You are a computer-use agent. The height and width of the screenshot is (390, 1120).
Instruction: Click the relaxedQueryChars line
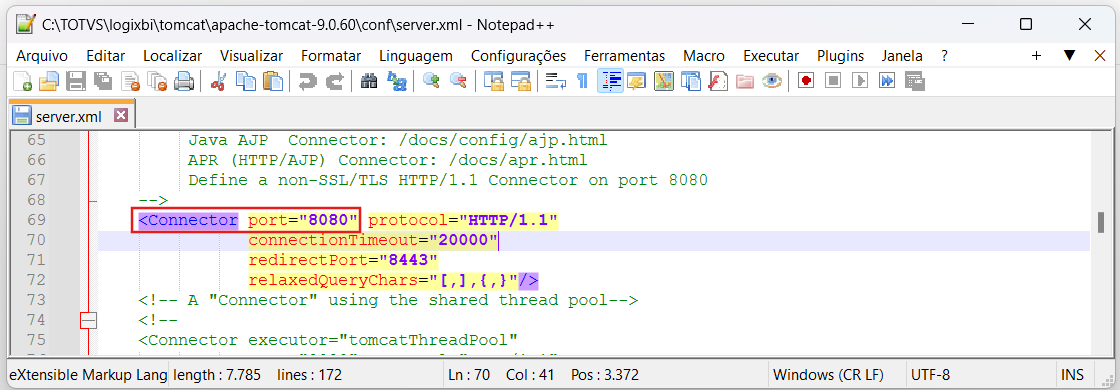393,280
